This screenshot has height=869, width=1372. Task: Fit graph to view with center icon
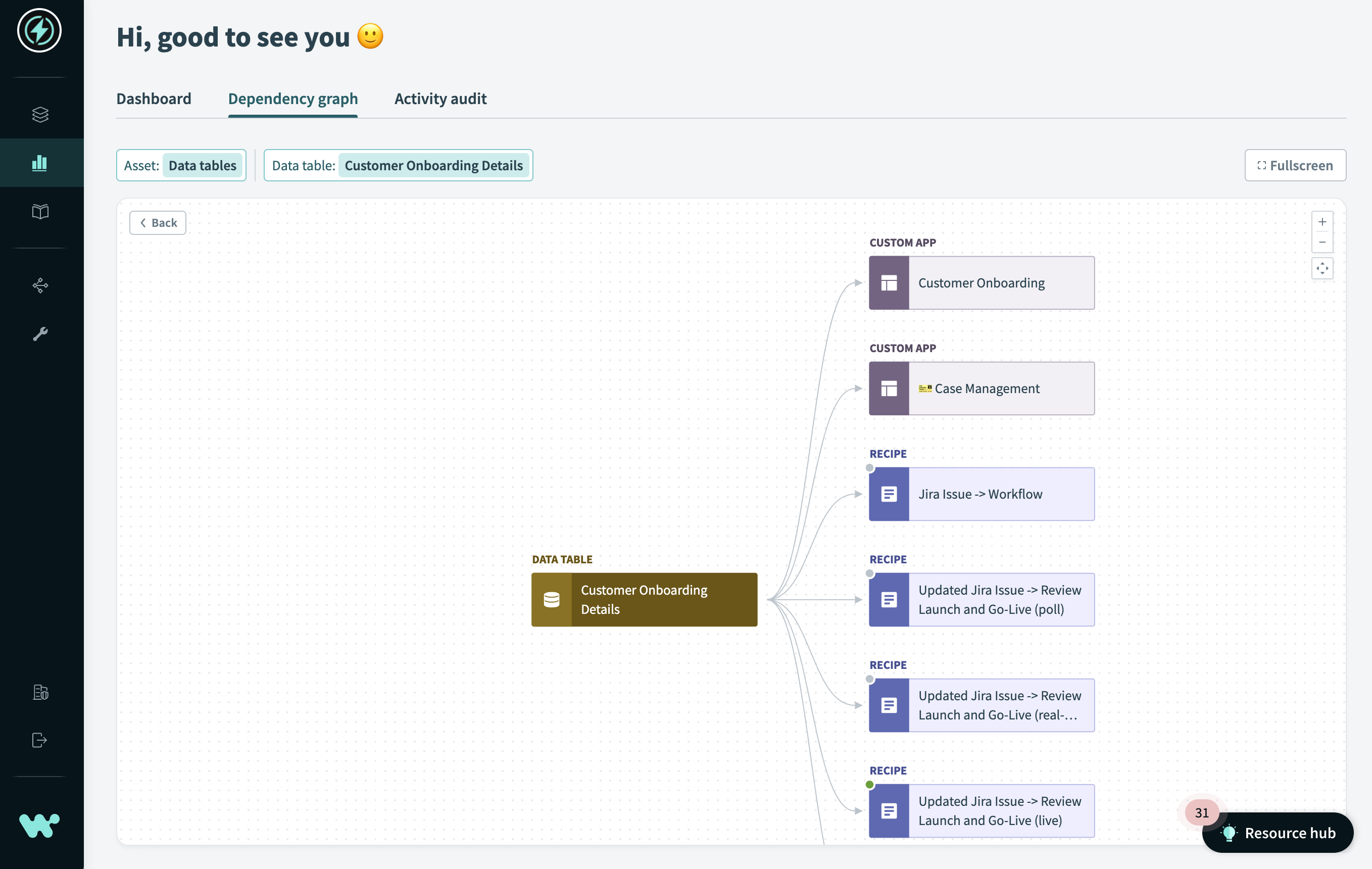point(1322,268)
